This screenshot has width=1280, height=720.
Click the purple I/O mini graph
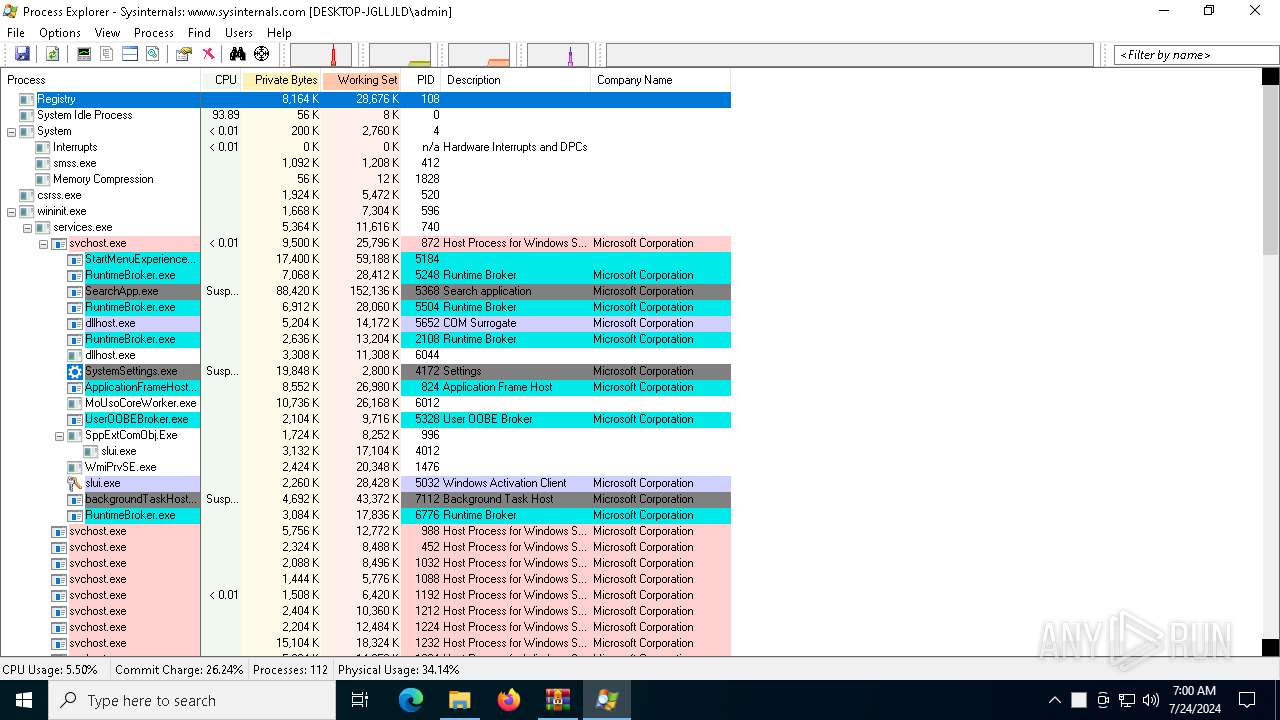[x=558, y=55]
